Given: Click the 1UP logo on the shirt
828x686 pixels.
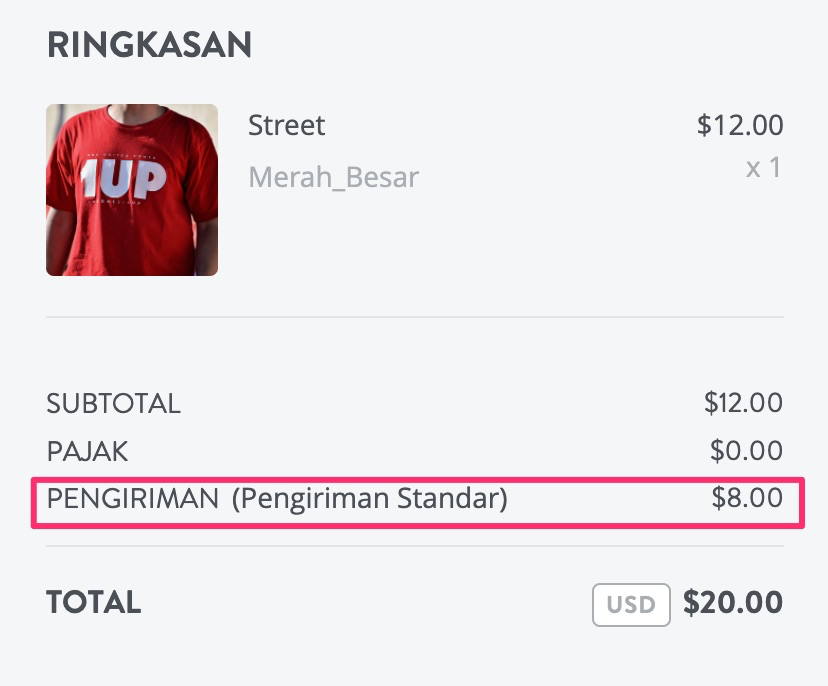Looking at the screenshot, I should [x=123, y=178].
